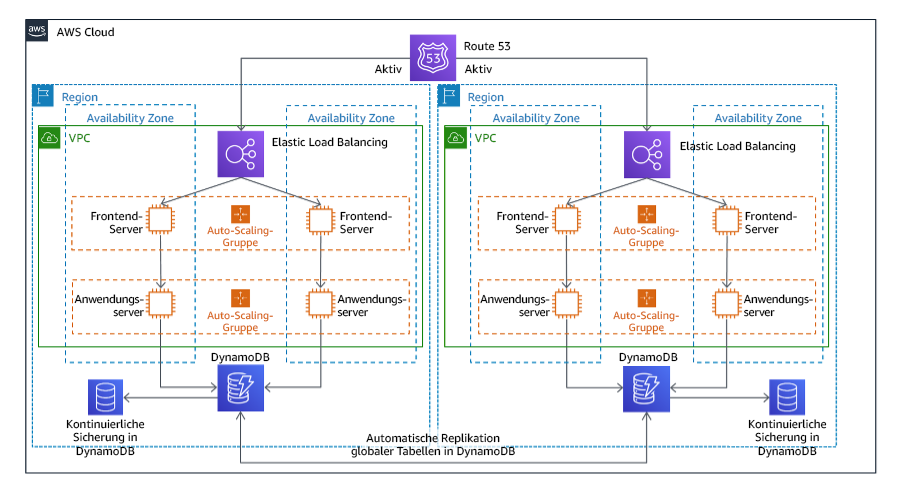Image resolution: width=904 pixels, height=489 pixels.
Task: Select the right Kontinuierliche Sicherung backup icon
Action: point(787,397)
